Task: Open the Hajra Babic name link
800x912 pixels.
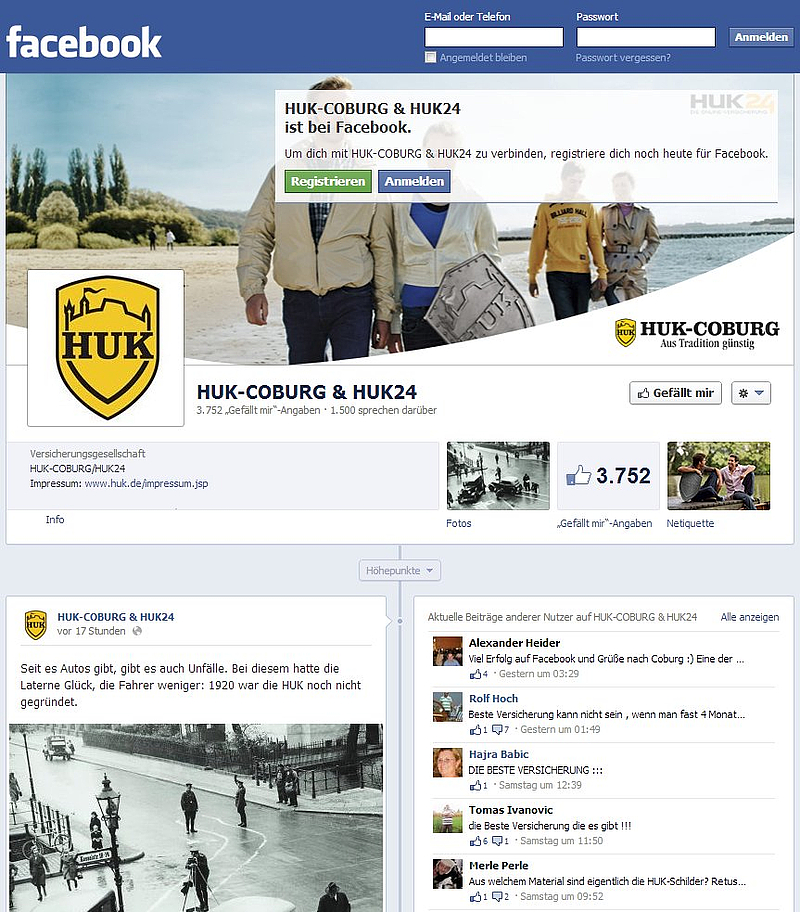Action: click(499, 754)
